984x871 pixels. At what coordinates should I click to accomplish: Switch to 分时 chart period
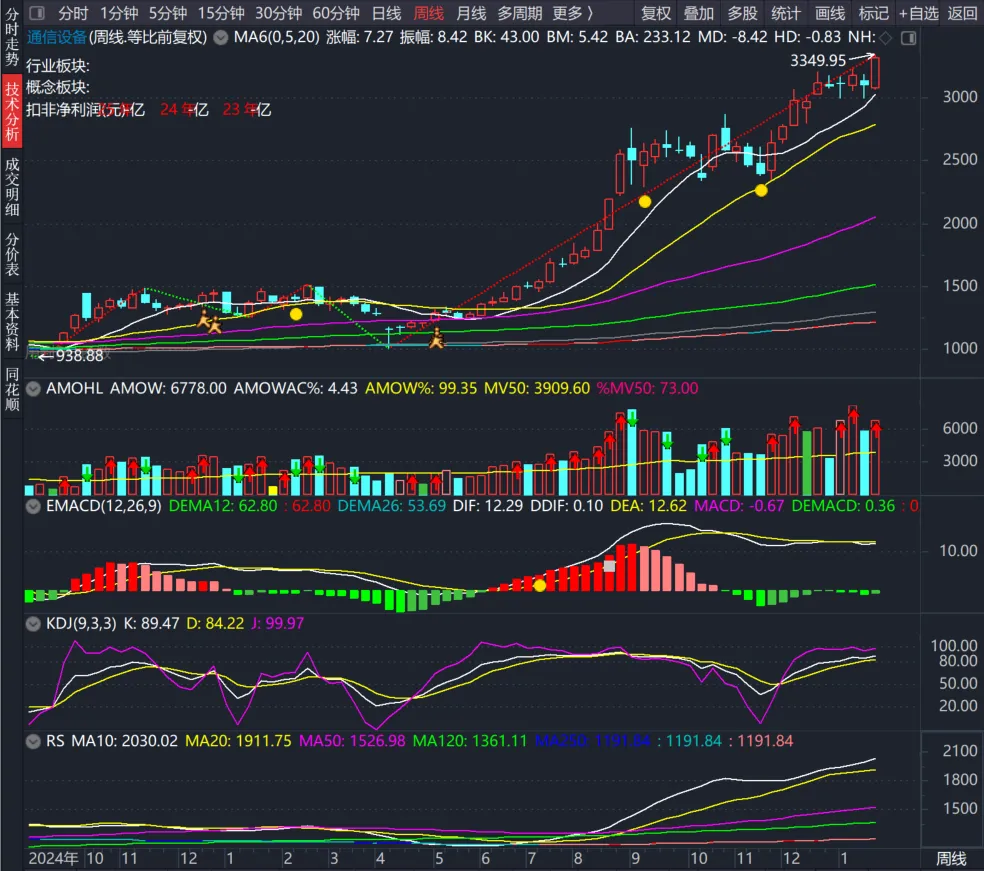point(73,13)
